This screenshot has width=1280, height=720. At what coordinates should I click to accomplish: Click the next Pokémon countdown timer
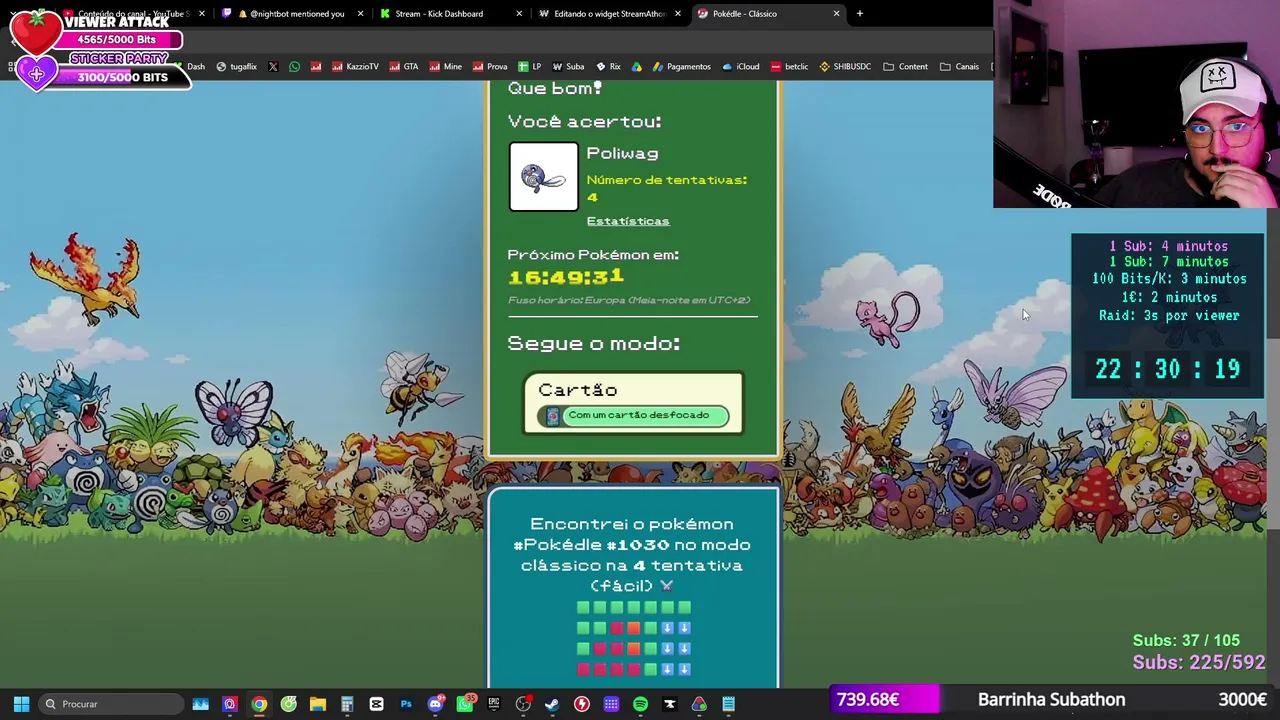566,277
